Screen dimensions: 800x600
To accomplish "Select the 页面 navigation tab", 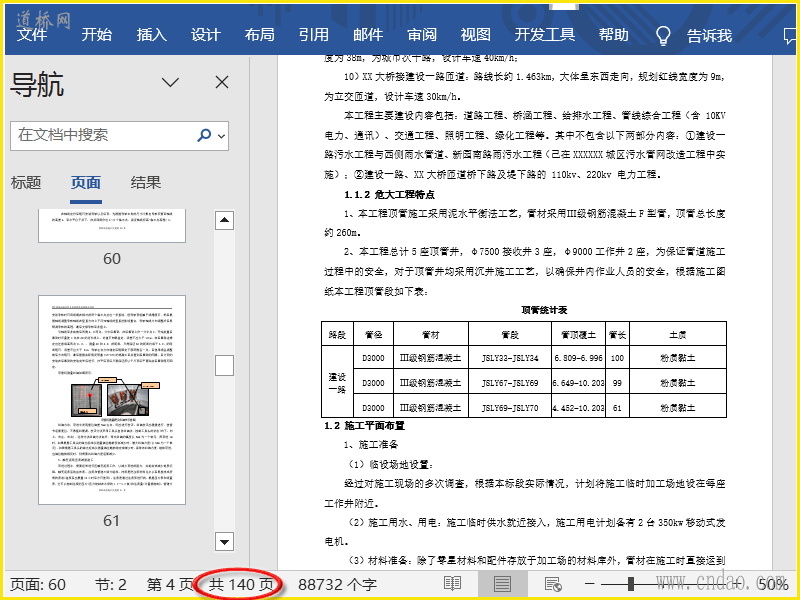I will coord(86,183).
